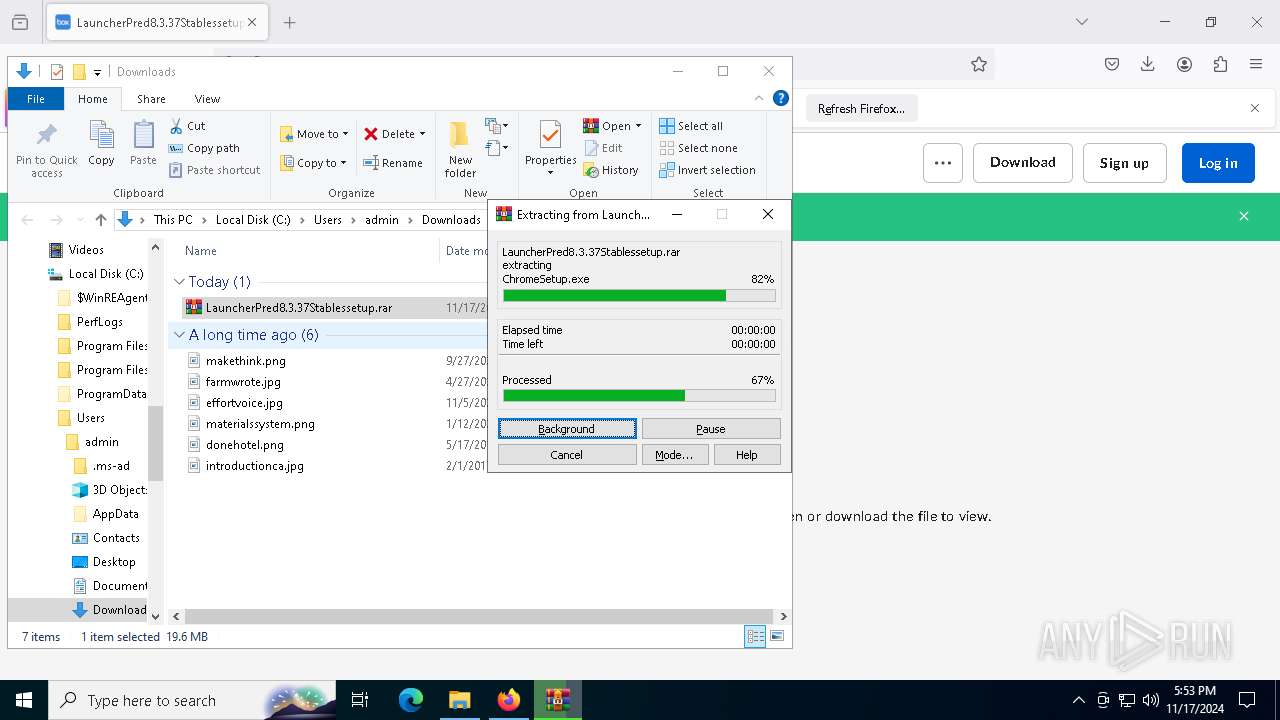The width and height of the screenshot is (1280, 720).
Task: Click the Background button in WinRAR dialog
Action: (x=567, y=429)
